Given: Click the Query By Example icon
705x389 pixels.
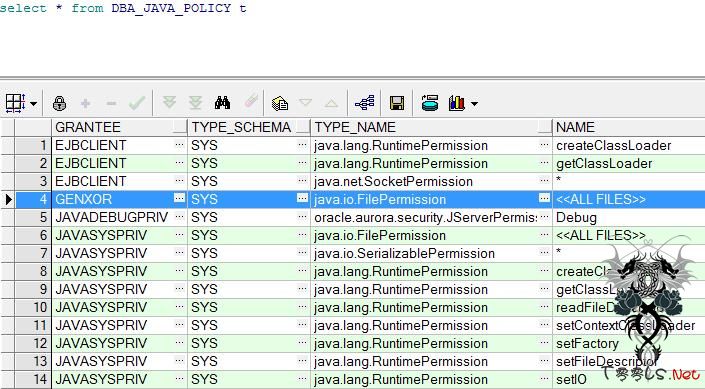Looking at the screenshot, I should pyautogui.click(x=280, y=103).
